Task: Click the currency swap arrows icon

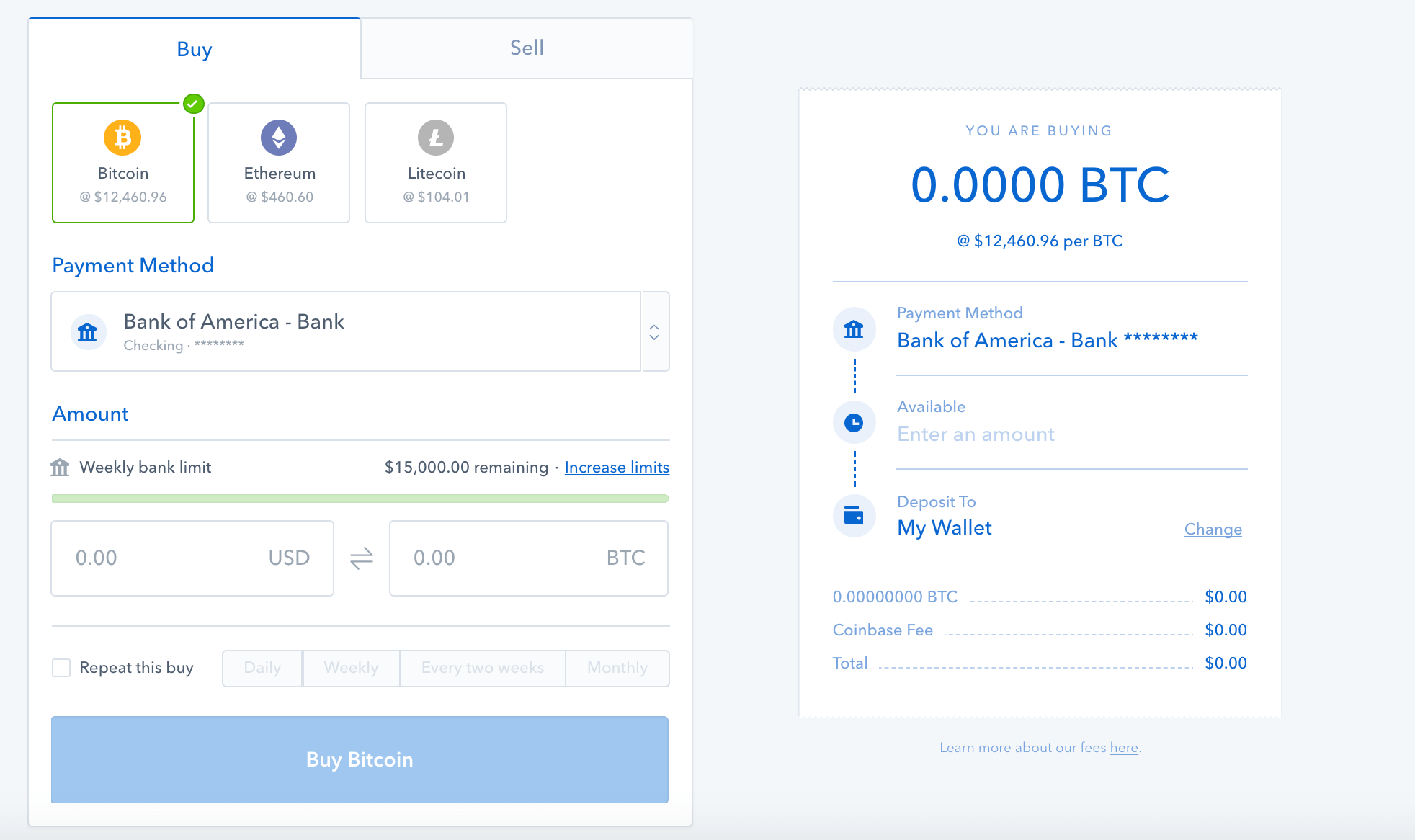Action: pos(362,556)
